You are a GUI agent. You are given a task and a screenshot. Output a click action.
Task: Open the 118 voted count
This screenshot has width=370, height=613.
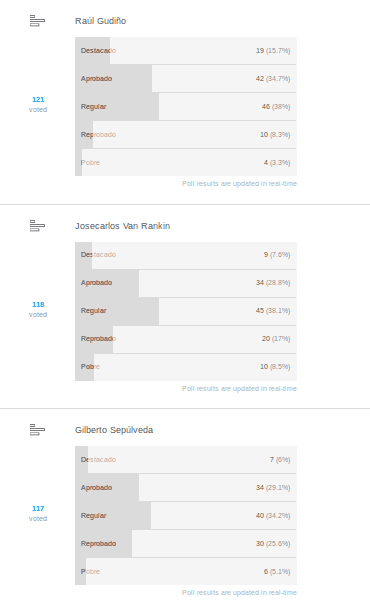click(x=38, y=309)
